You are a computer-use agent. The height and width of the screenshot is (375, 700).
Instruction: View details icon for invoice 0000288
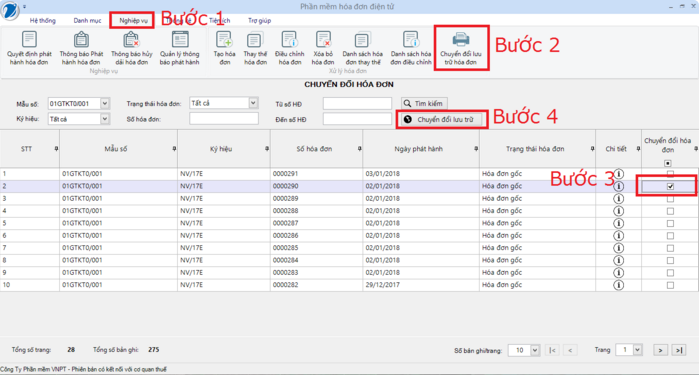tap(619, 211)
